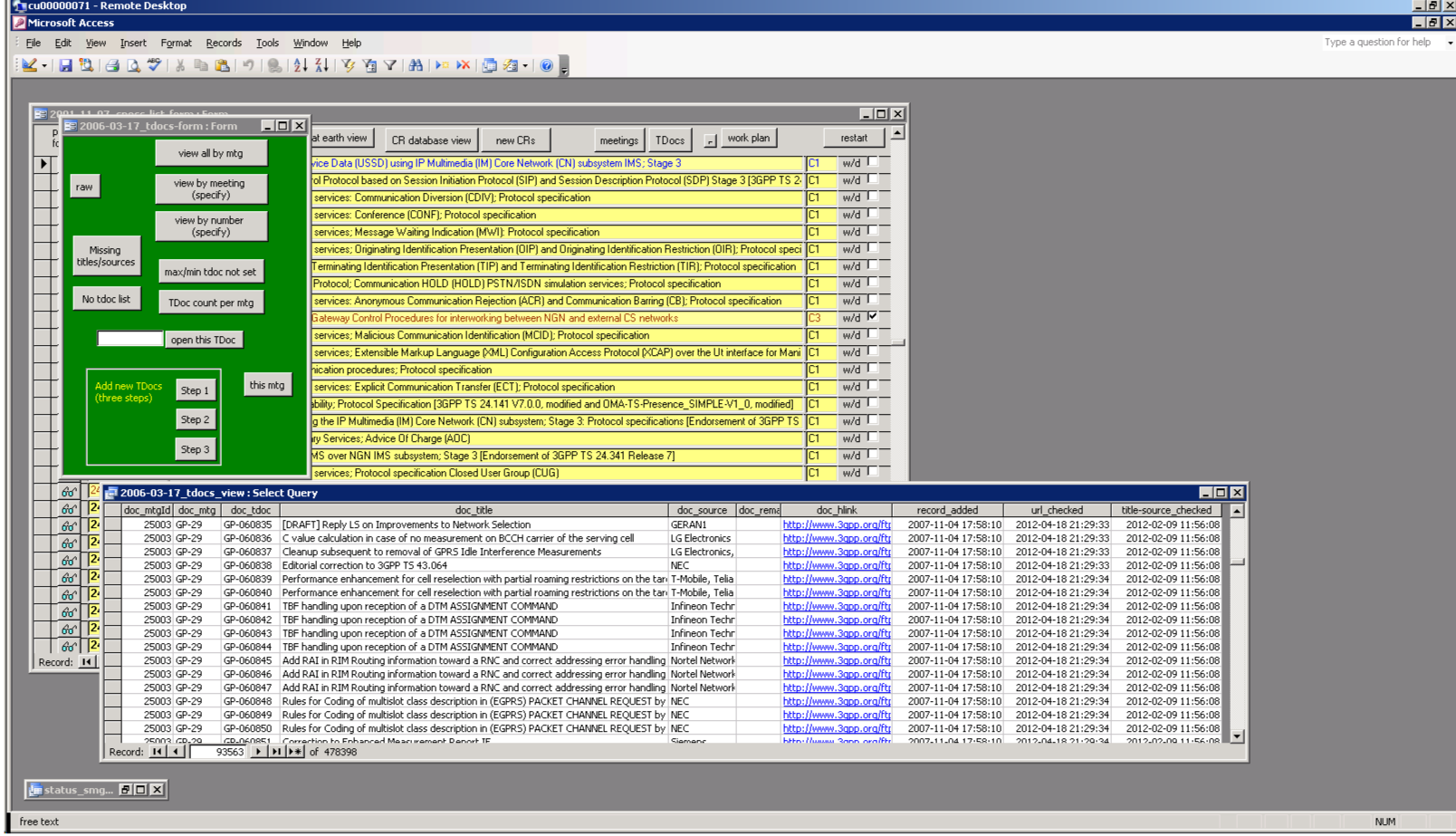Click the Sort Ascending icon
Viewport: 1456px width, 836px height.
(x=300, y=66)
